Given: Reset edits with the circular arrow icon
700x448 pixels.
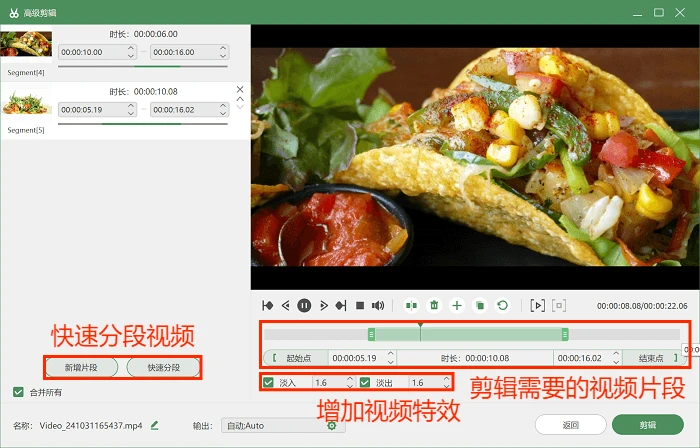Looking at the screenshot, I should coord(503,306).
